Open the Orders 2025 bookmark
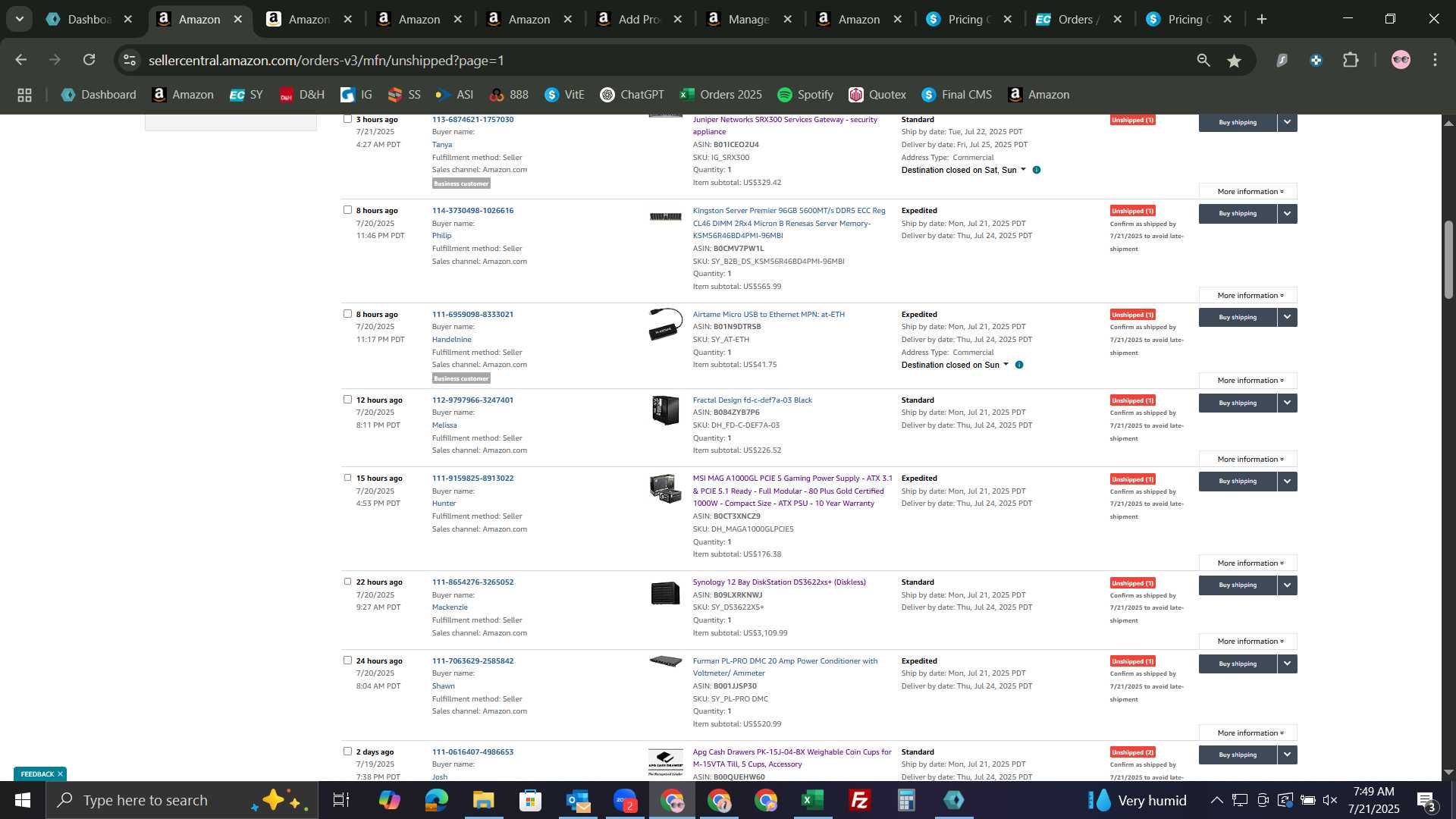Image resolution: width=1456 pixels, height=819 pixels. (x=721, y=95)
